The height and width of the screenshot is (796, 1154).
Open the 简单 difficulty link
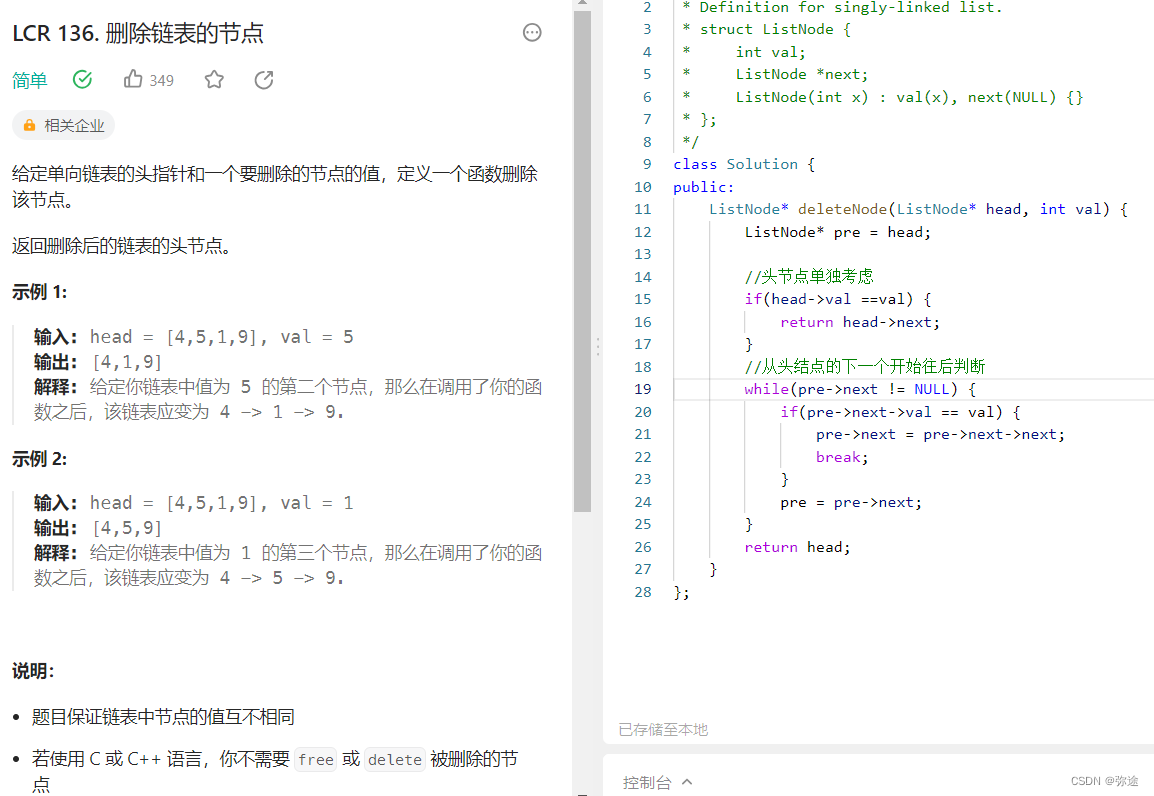point(29,80)
